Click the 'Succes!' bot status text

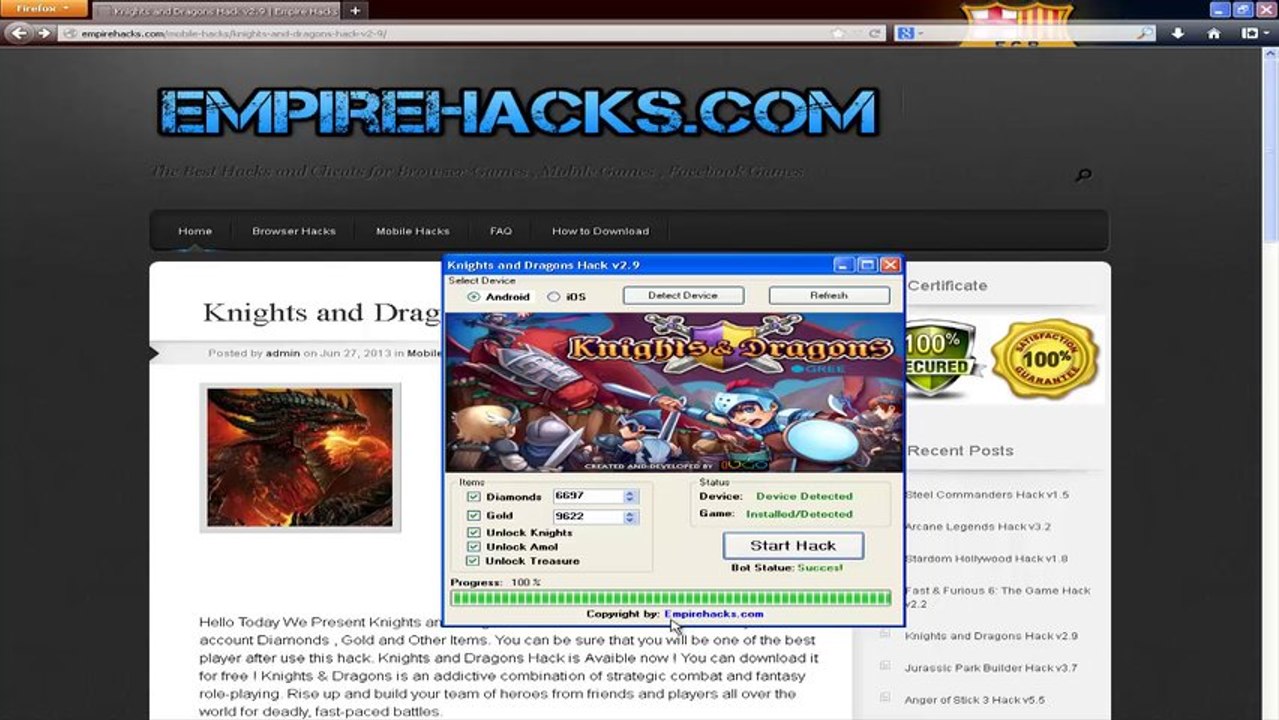[820, 568]
